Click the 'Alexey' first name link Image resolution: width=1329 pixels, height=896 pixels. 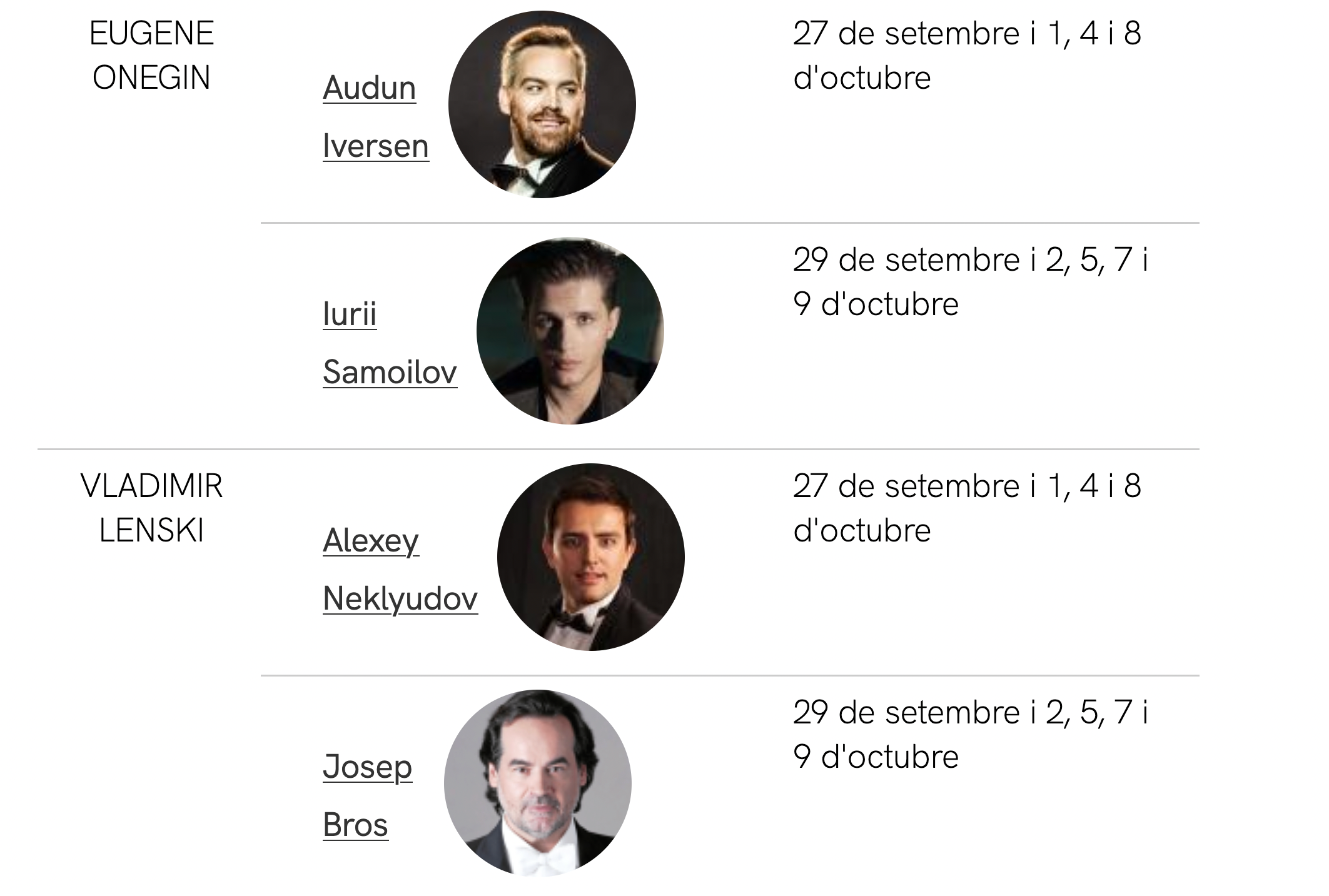click(x=371, y=541)
